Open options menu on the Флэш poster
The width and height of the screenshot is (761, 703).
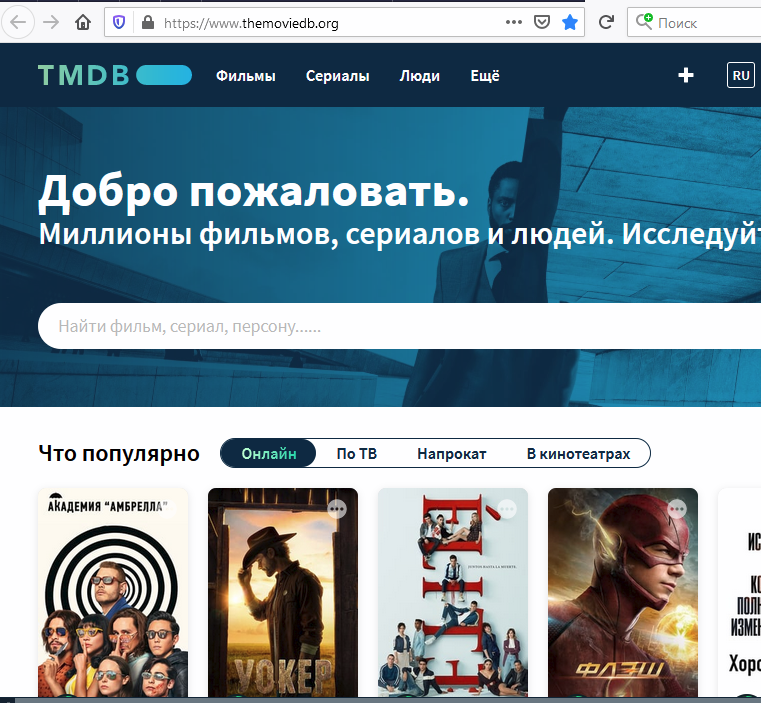(x=677, y=509)
